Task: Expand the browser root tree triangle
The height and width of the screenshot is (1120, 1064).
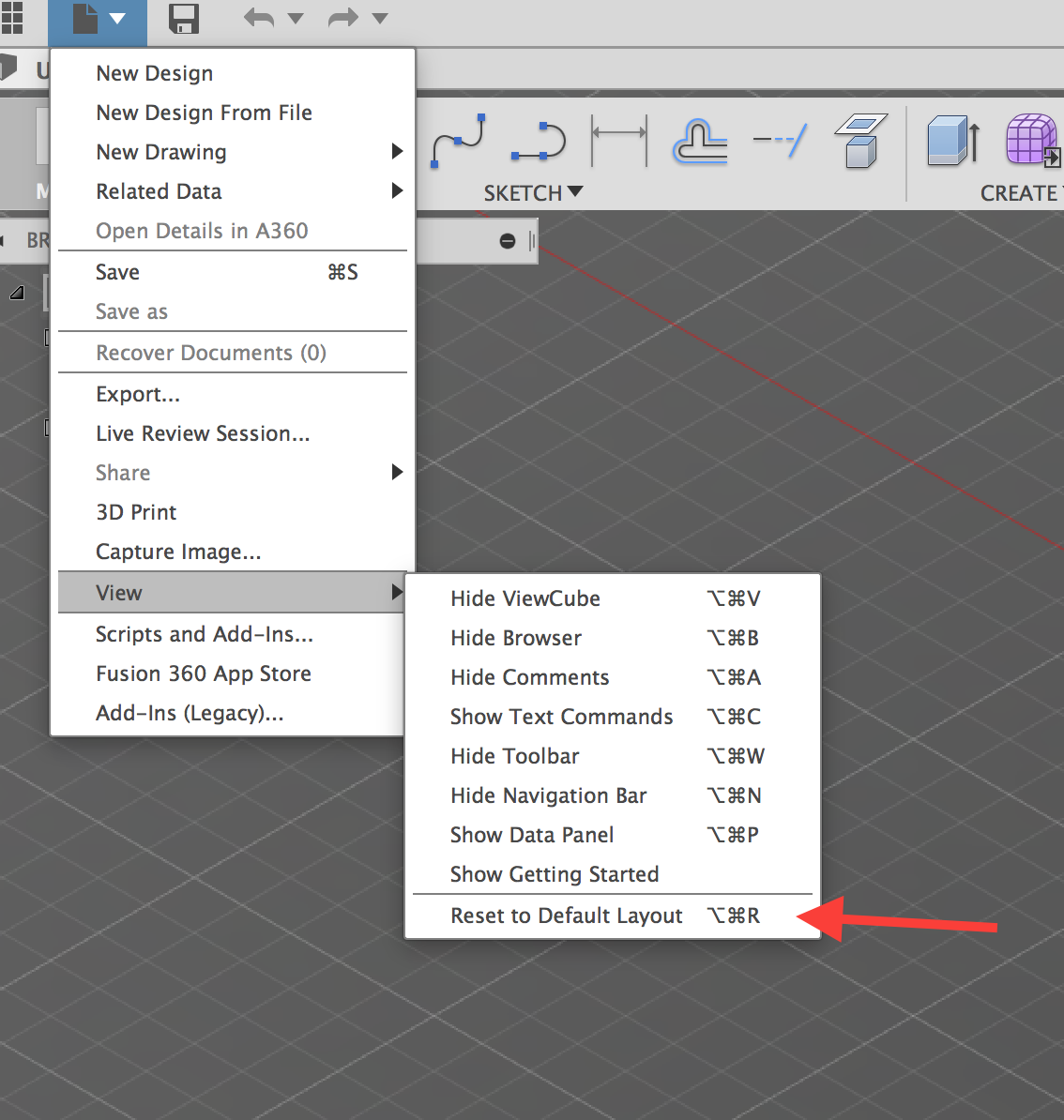Action: coord(17,292)
